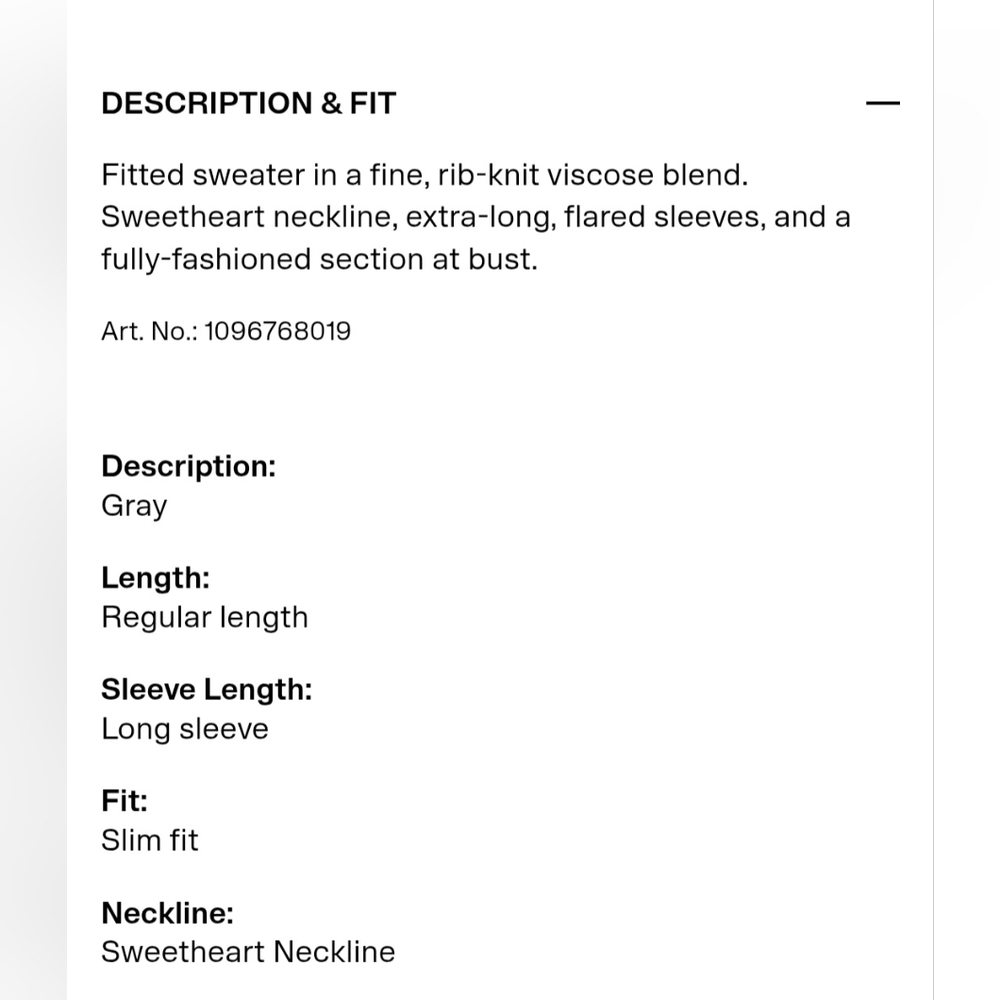Image resolution: width=1000 pixels, height=1000 pixels.
Task: Select the article number 1096768019
Action: coord(277,331)
